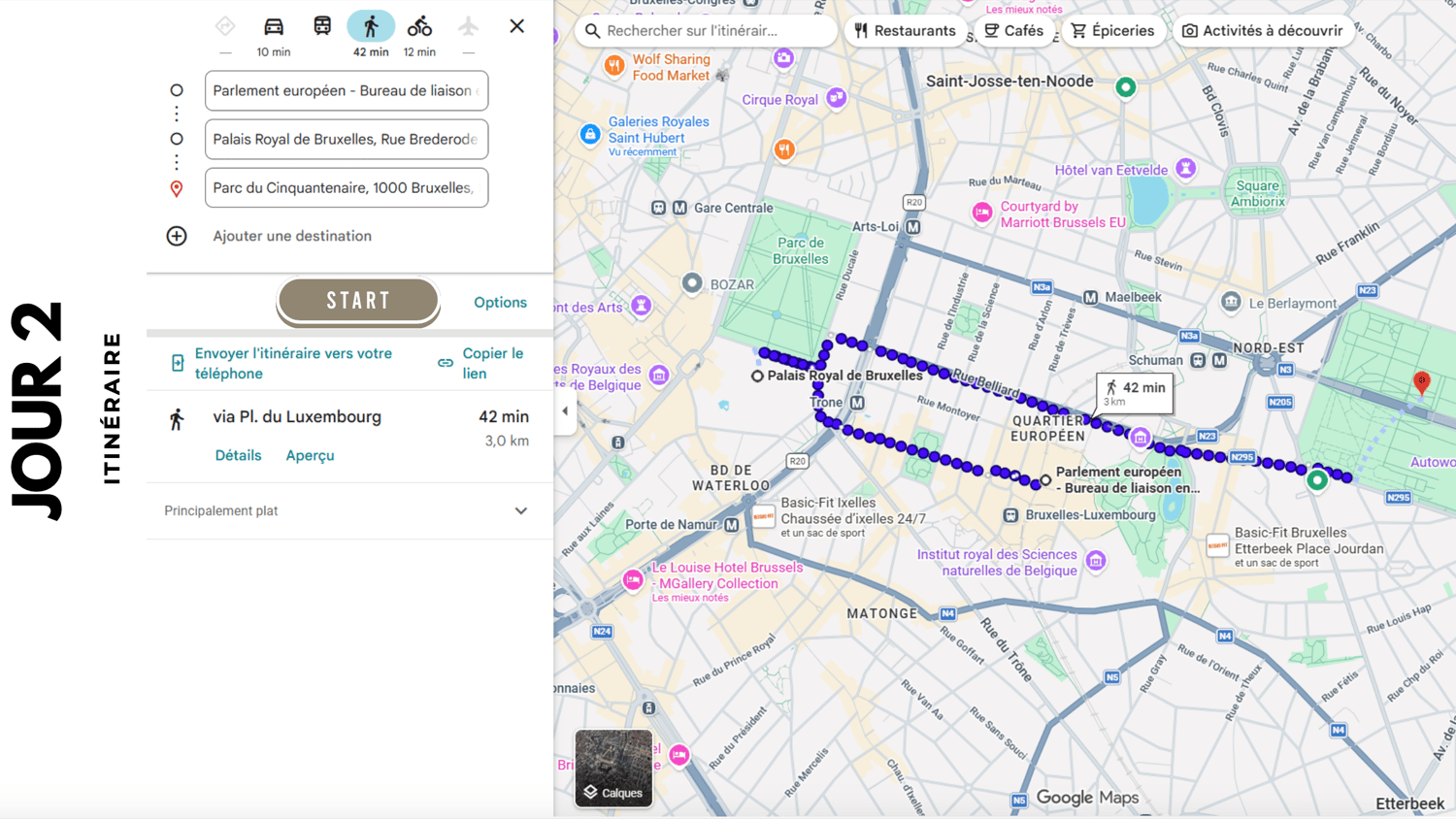
Task: Filter map by Activités à découvrir
Action: point(1262,31)
